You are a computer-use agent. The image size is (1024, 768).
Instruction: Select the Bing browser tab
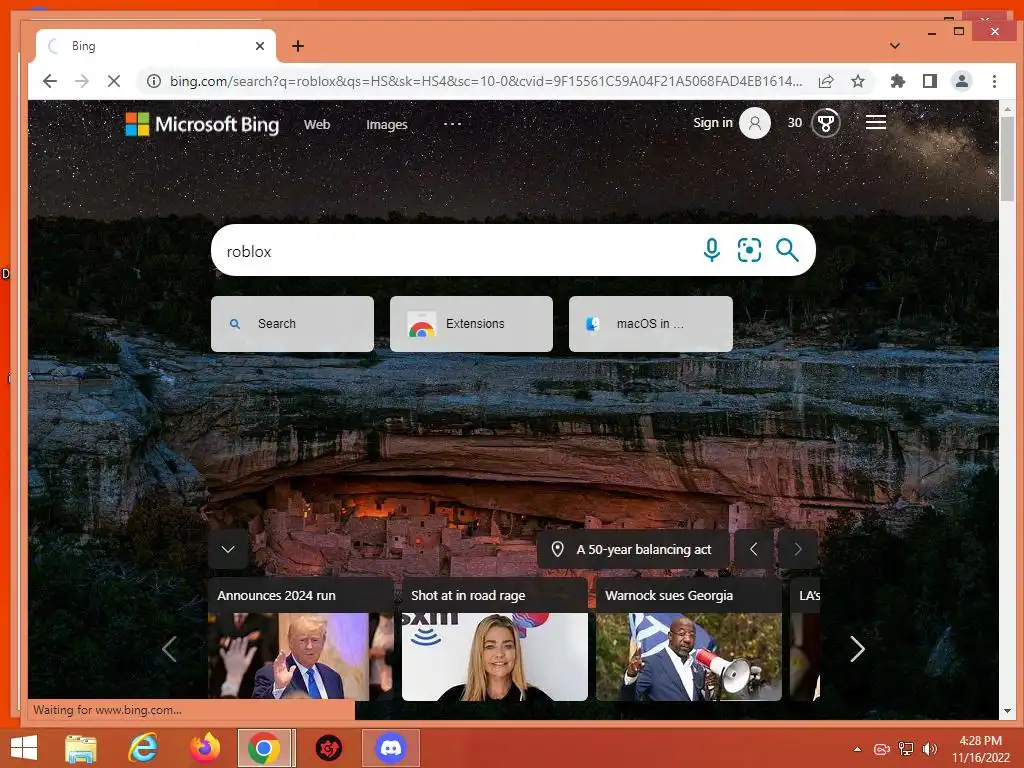tap(155, 46)
